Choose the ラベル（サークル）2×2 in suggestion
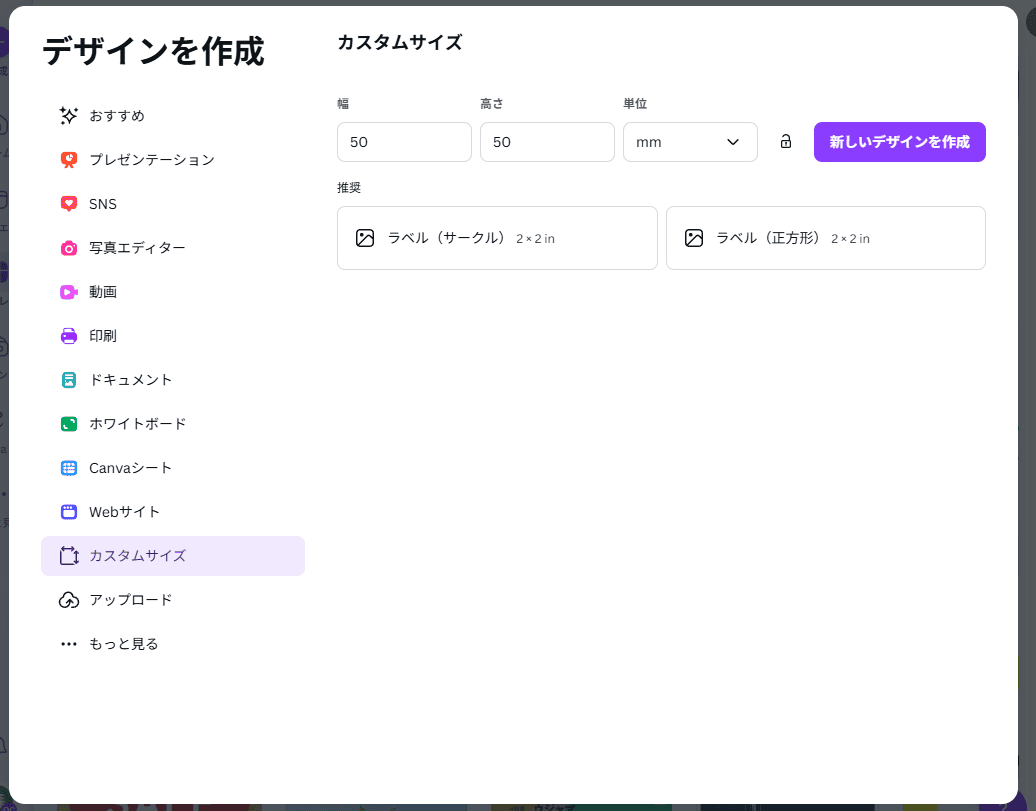 (497, 237)
